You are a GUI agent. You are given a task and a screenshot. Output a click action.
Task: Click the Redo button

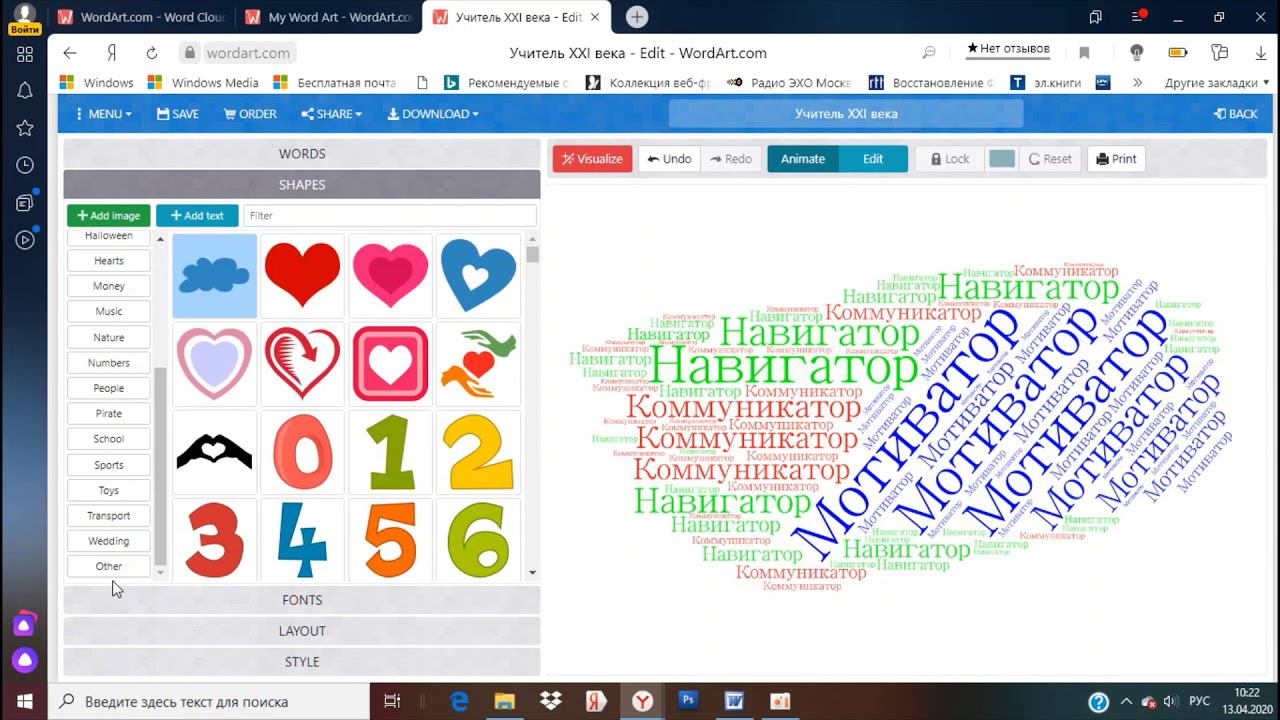(x=731, y=159)
